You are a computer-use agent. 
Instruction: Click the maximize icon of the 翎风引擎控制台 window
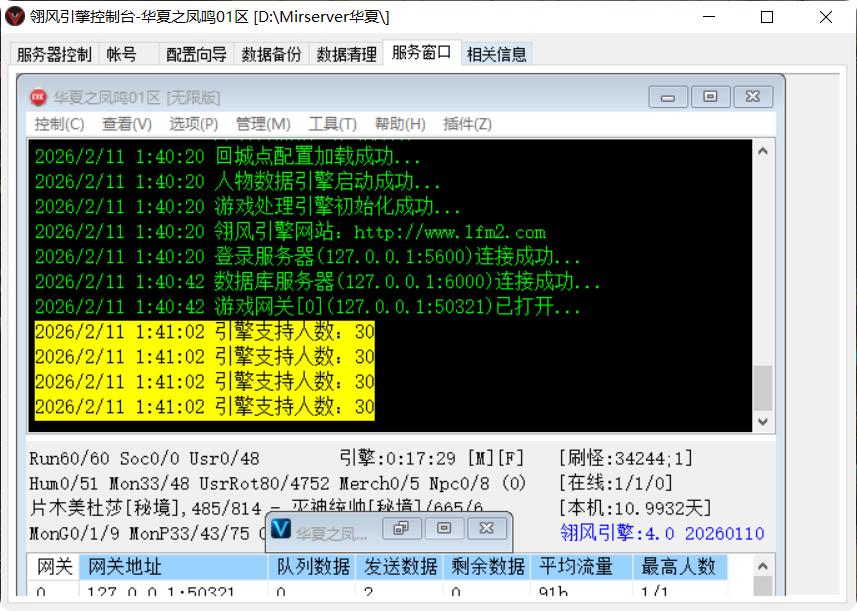click(x=765, y=17)
